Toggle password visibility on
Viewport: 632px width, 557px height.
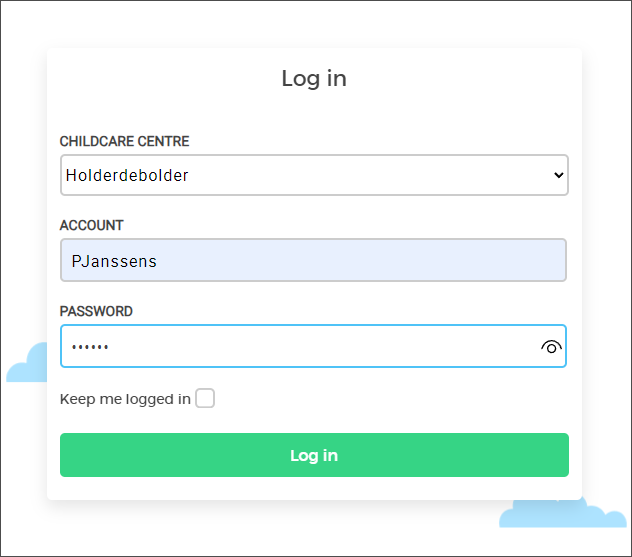[x=551, y=347]
